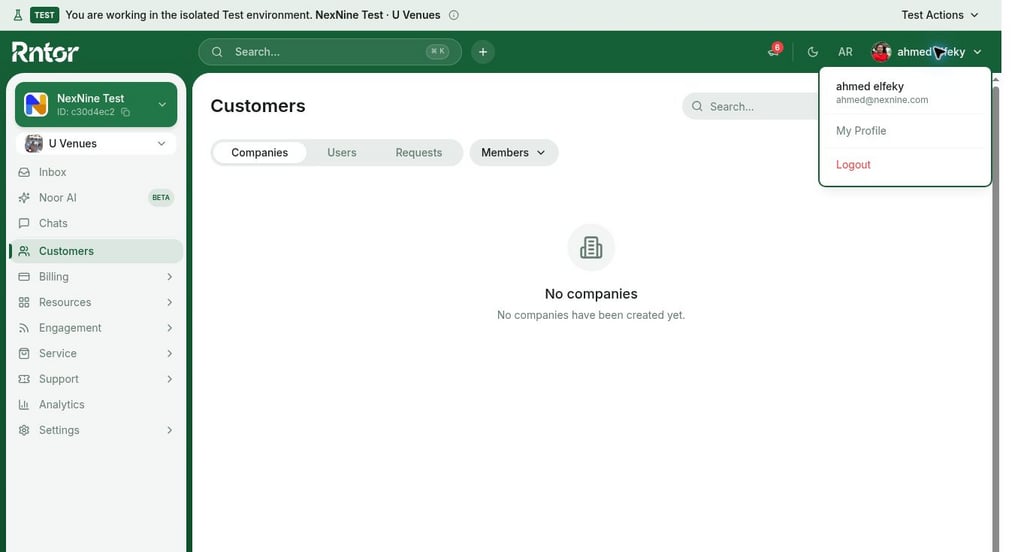Click the flask test-environment icon
The height and width of the screenshot is (552, 1024).
18,15
